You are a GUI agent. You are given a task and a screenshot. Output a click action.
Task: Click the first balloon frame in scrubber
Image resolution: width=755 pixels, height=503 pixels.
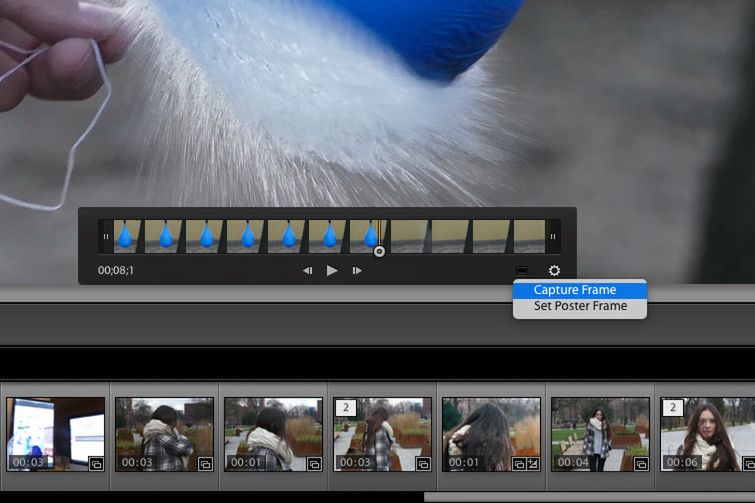[x=127, y=236]
